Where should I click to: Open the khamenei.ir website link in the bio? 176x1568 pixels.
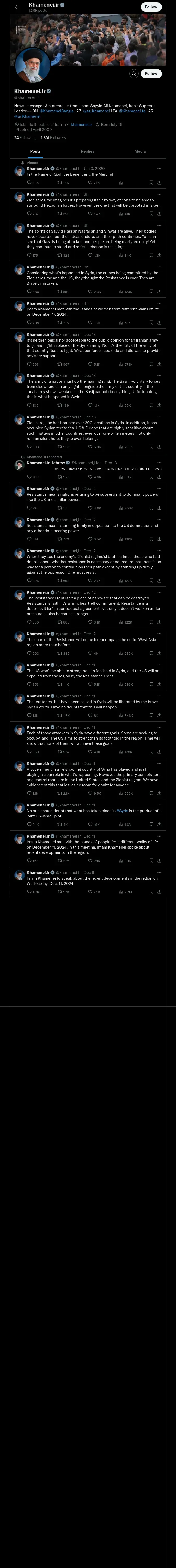(x=81, y=124)
